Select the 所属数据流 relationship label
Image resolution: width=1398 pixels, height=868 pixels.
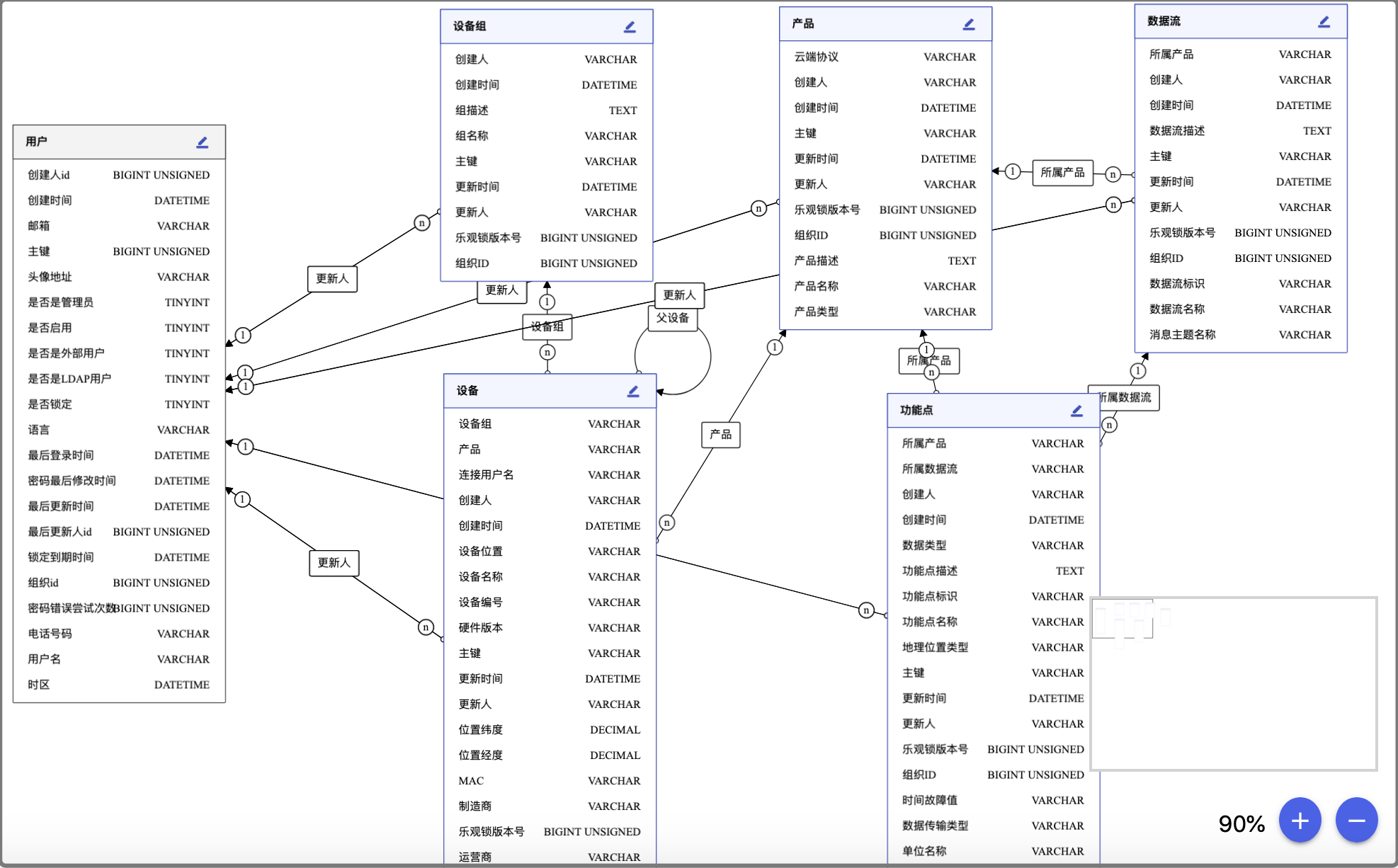tap(1127, 397)
